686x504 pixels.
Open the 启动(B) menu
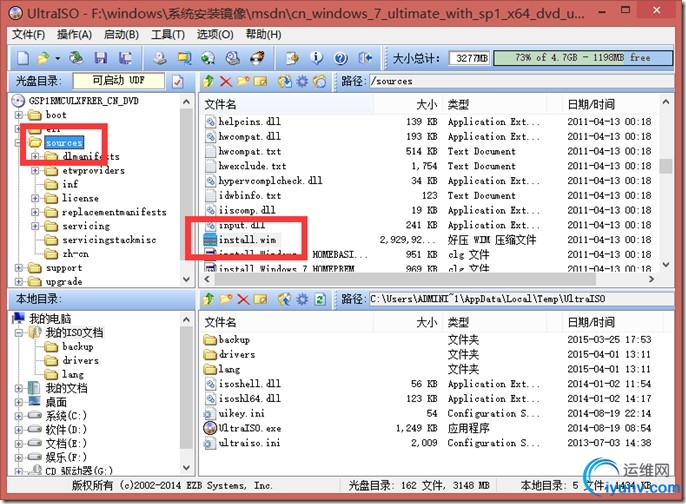click(x=121, y=35)
